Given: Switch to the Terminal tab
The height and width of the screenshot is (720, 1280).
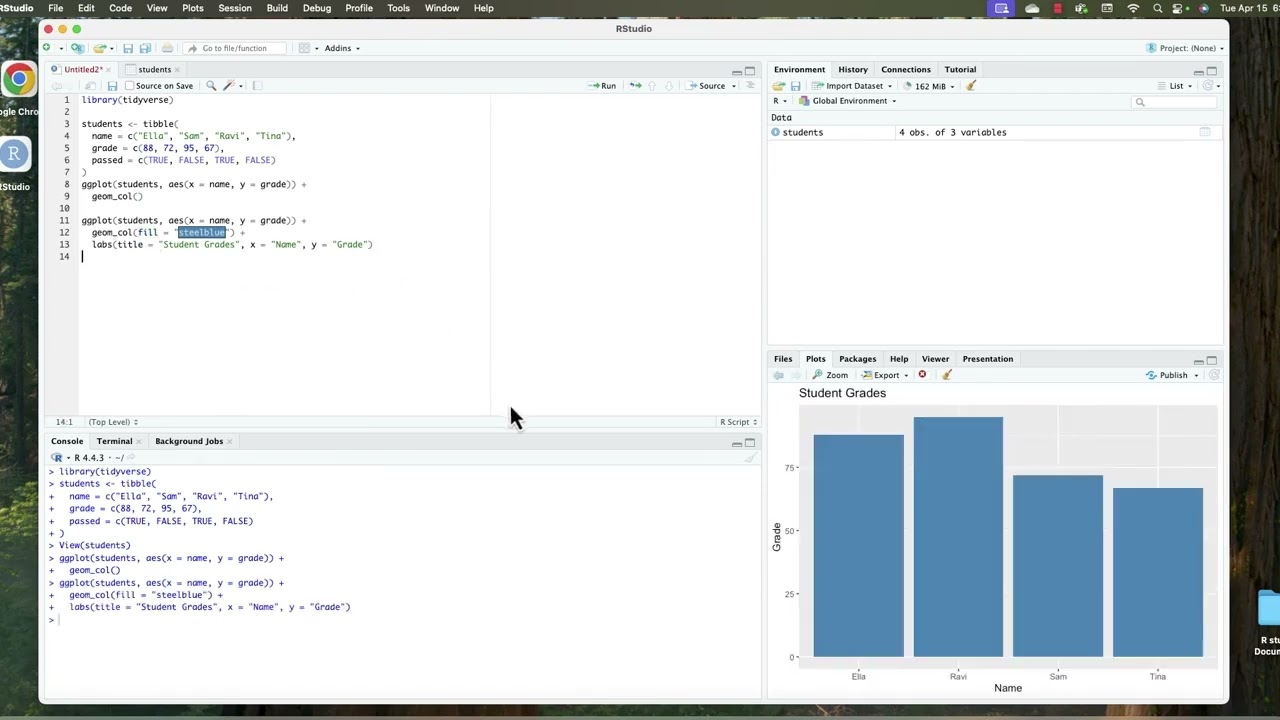Looking at the screenshot, I should click(x=114, y=441).
